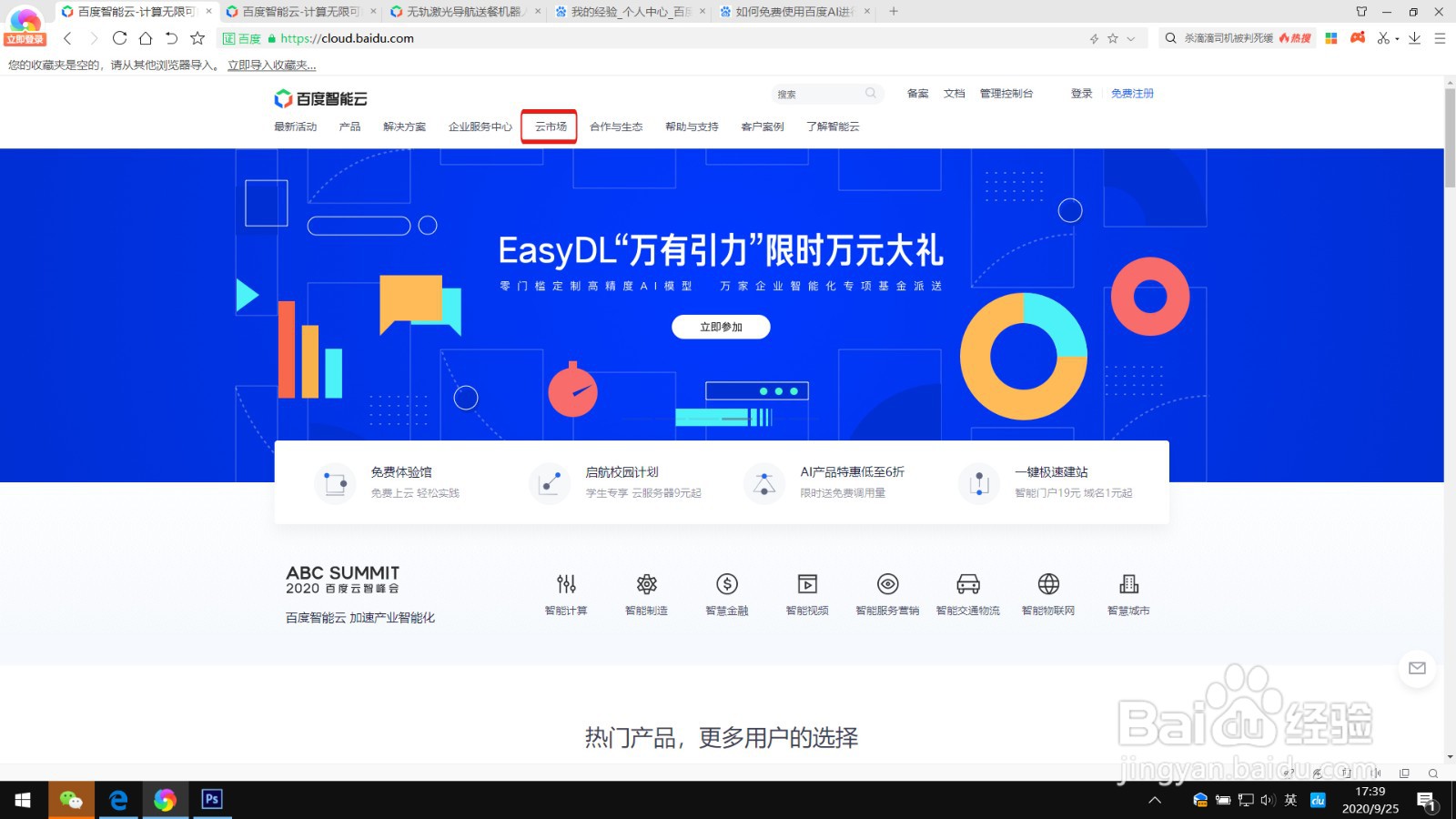This screenshot has width=1456, height=819.
Task: Click the lightning speed-mode icon in address bar
Action: coord(1094,38)
